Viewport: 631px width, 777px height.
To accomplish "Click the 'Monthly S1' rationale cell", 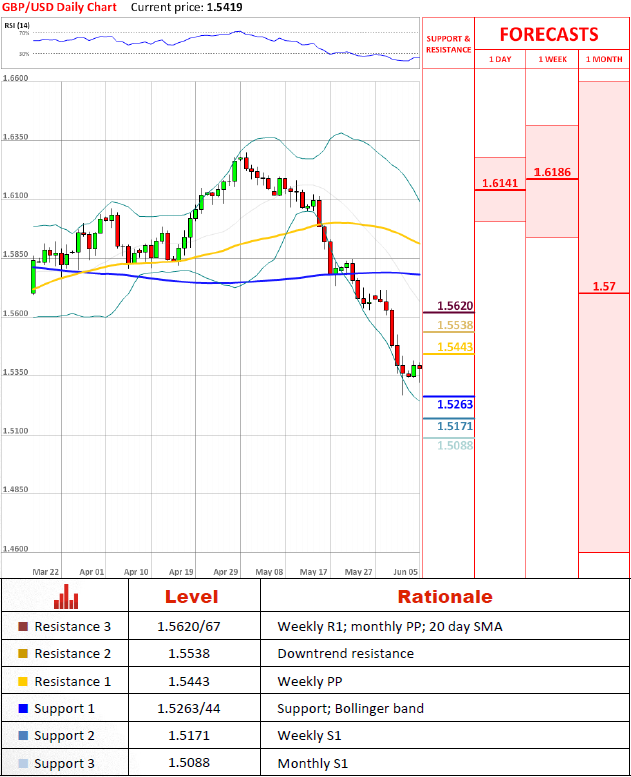I will click(x=313, y=764).
